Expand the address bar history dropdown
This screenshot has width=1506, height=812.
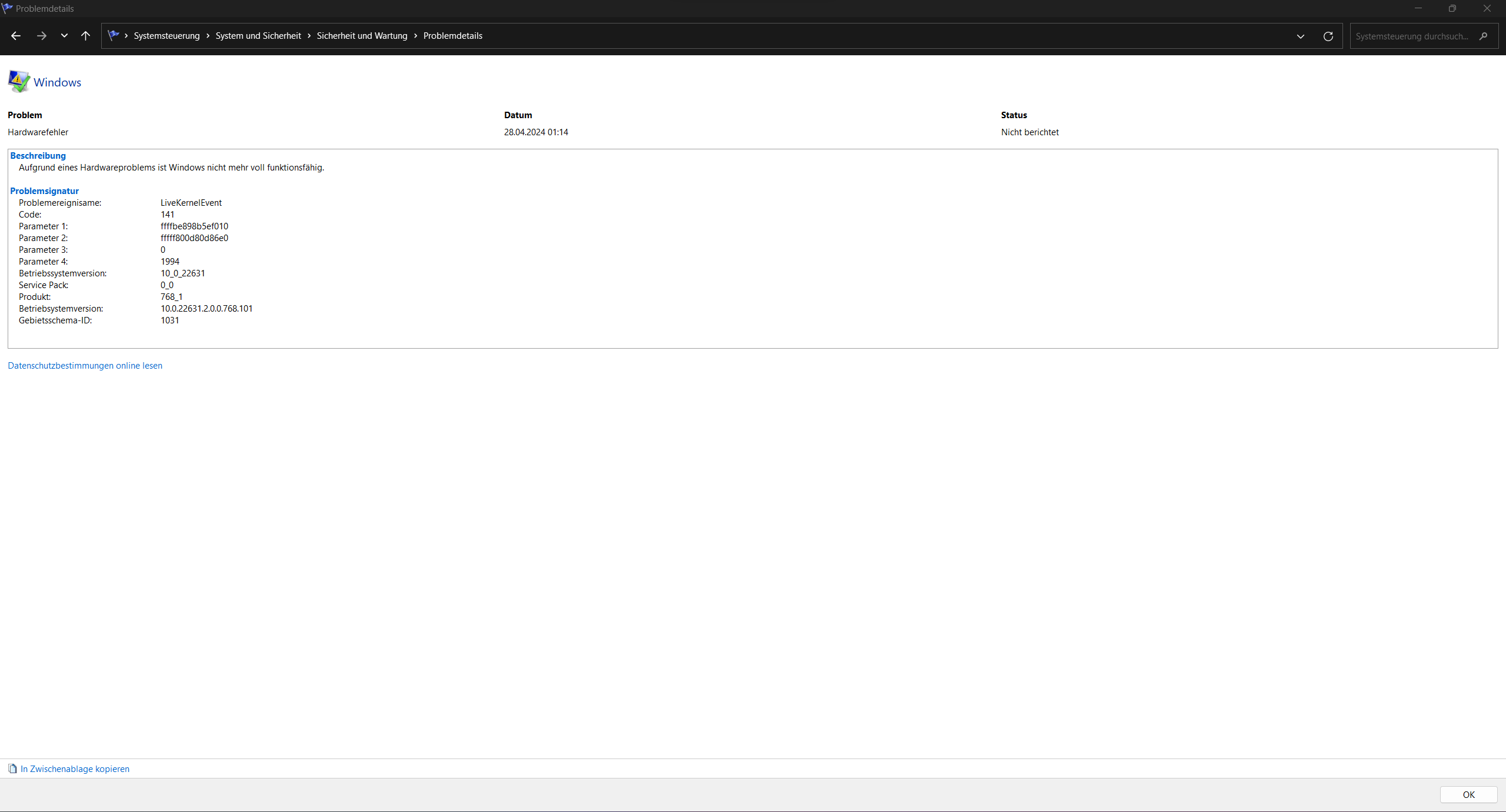point(1300,36)
